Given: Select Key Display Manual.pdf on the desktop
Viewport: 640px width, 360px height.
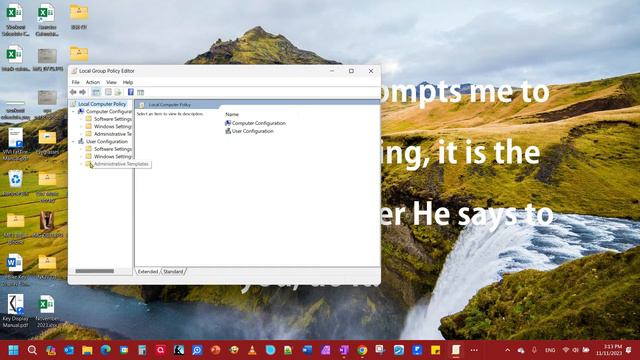Looking at the screenshot, I should click(16, 311).
